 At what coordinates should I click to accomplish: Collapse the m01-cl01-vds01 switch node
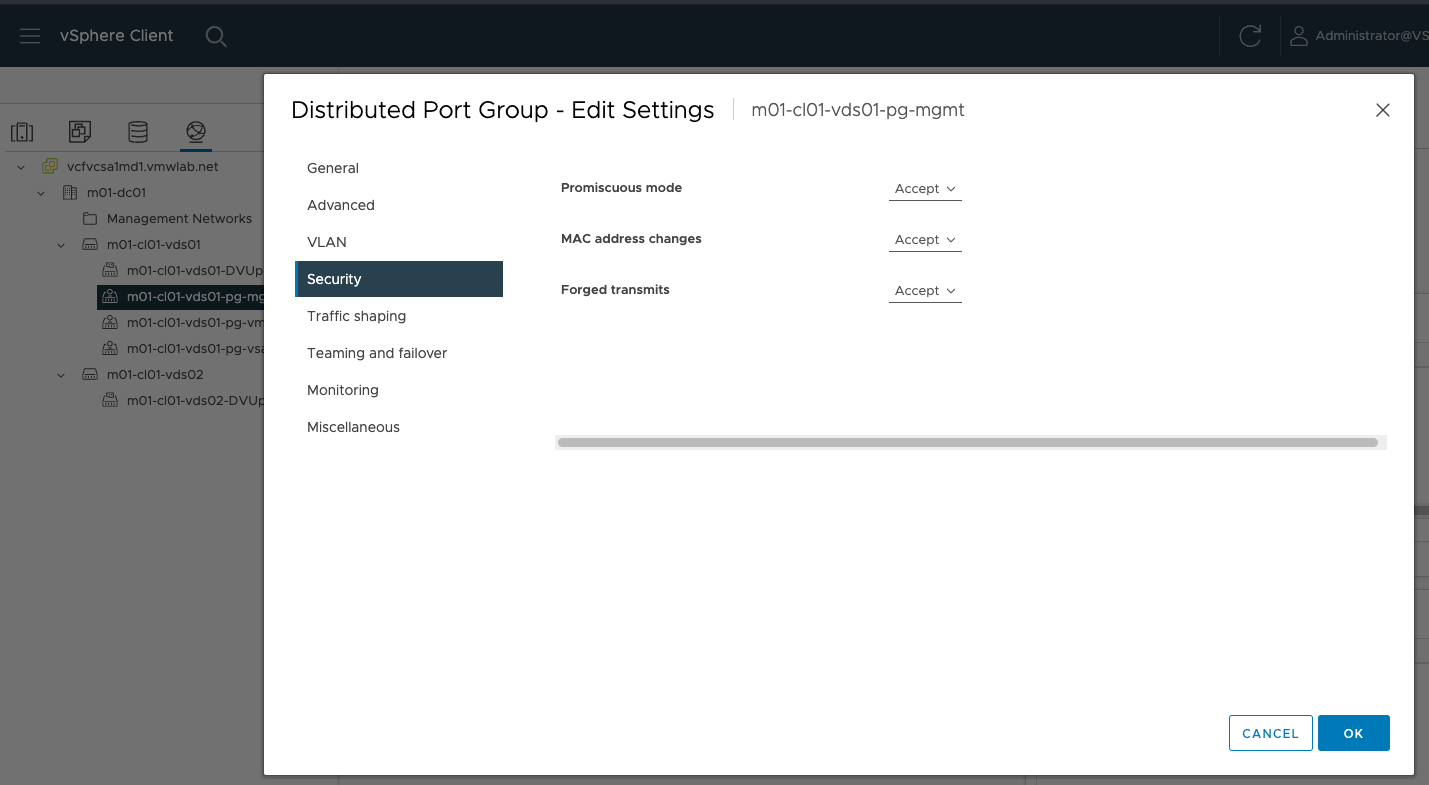click(61, 244)
